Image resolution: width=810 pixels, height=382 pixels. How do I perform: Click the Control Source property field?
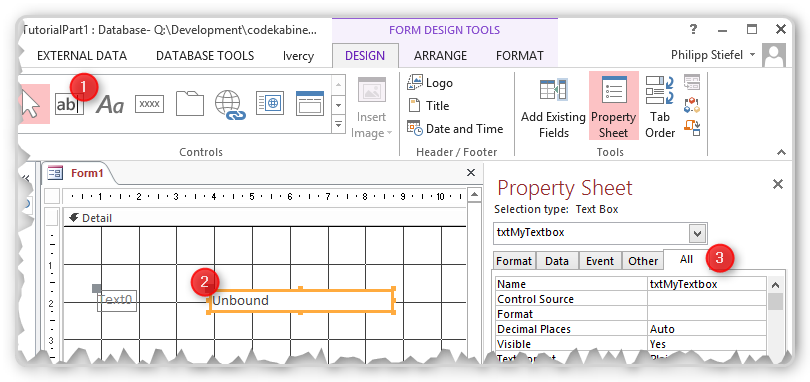tap(707, 299)
